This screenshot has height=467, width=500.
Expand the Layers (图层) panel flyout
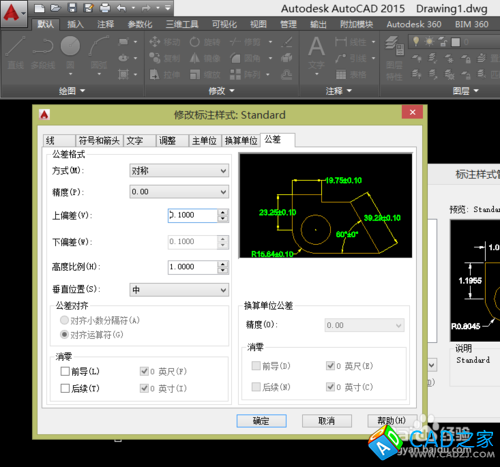pos(465,91)
